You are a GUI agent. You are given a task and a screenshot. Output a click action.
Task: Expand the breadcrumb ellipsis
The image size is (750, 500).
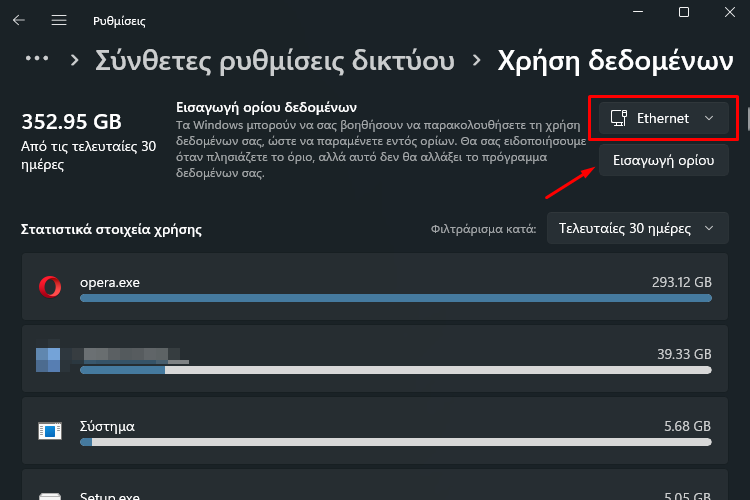click(37, 58)
